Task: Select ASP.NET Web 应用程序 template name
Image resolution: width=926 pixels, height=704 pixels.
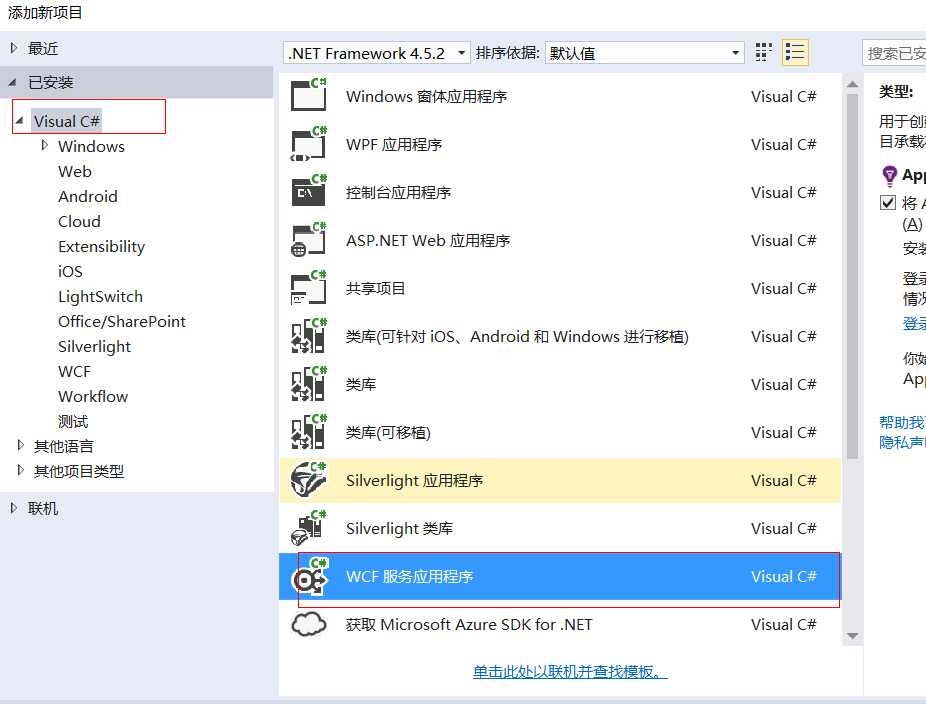Action: pos(428,240)
